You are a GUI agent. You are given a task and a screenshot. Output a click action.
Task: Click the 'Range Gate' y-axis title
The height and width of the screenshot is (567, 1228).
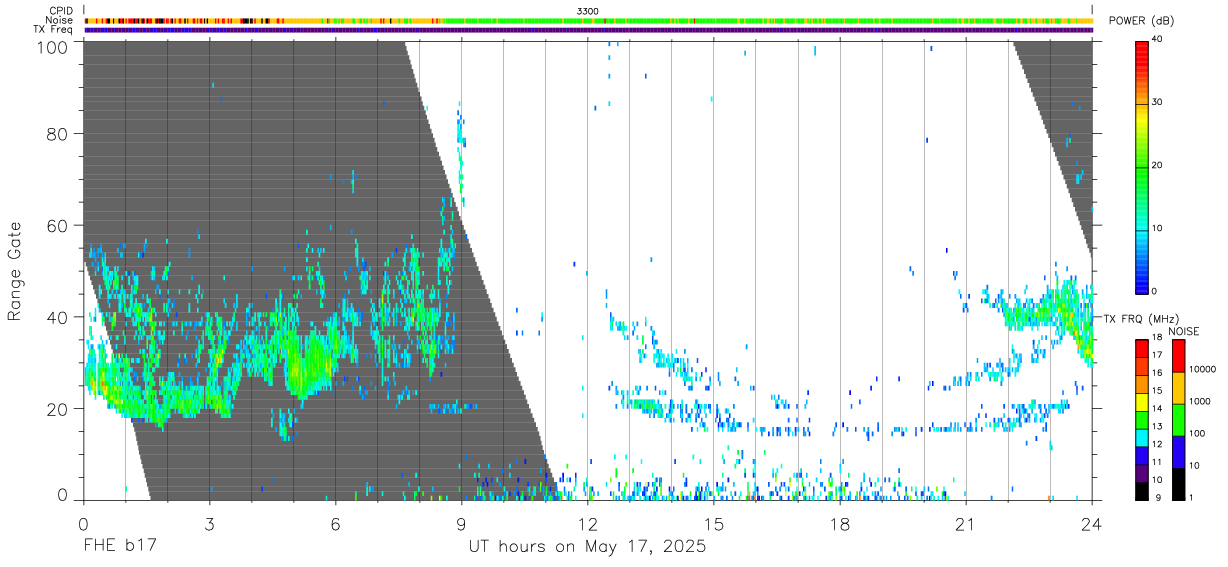15,270
